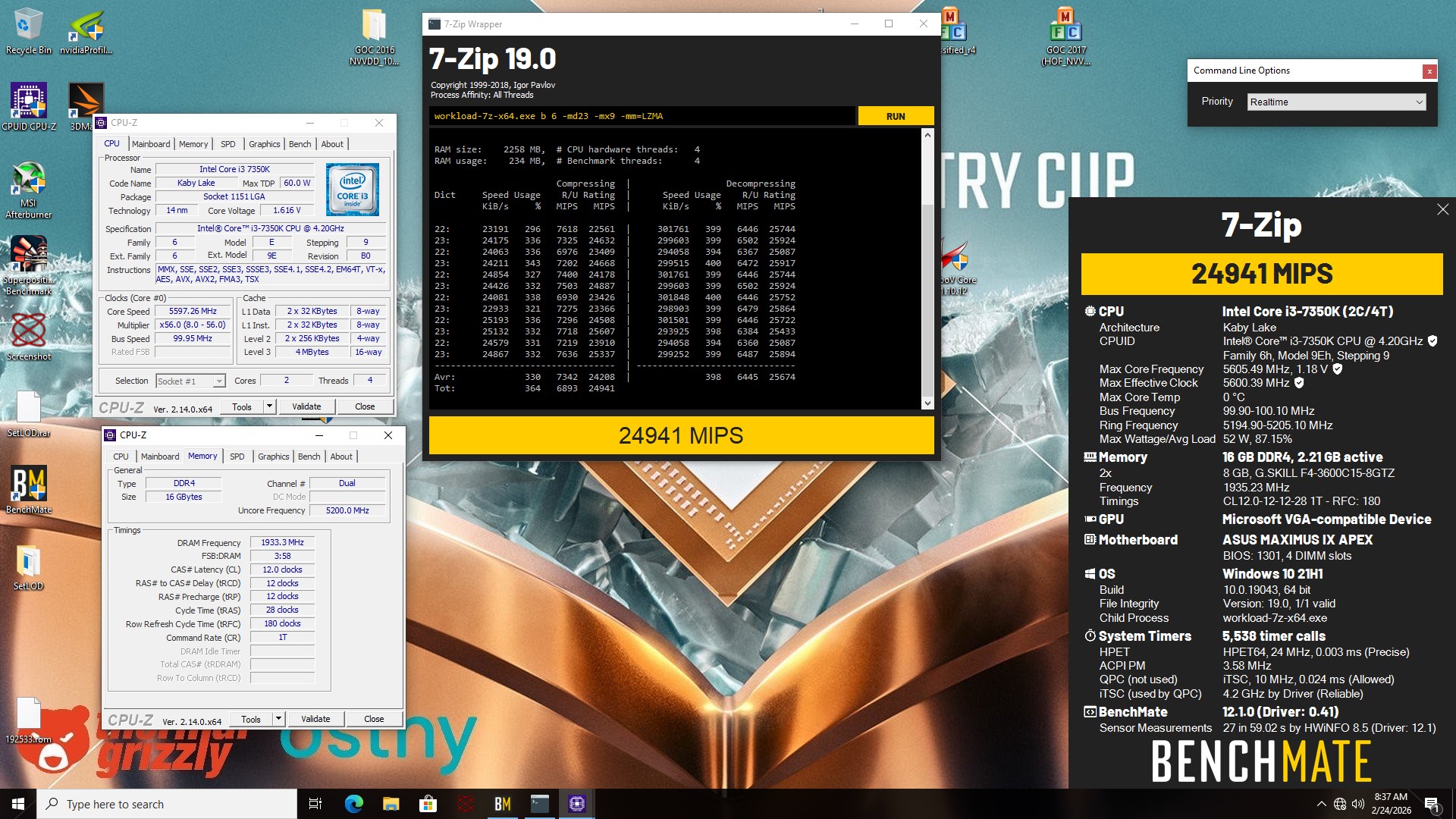Click Tools button in lower CPU-Z window
This screenshot has height=819, width=1456.
tap(251, 719)
